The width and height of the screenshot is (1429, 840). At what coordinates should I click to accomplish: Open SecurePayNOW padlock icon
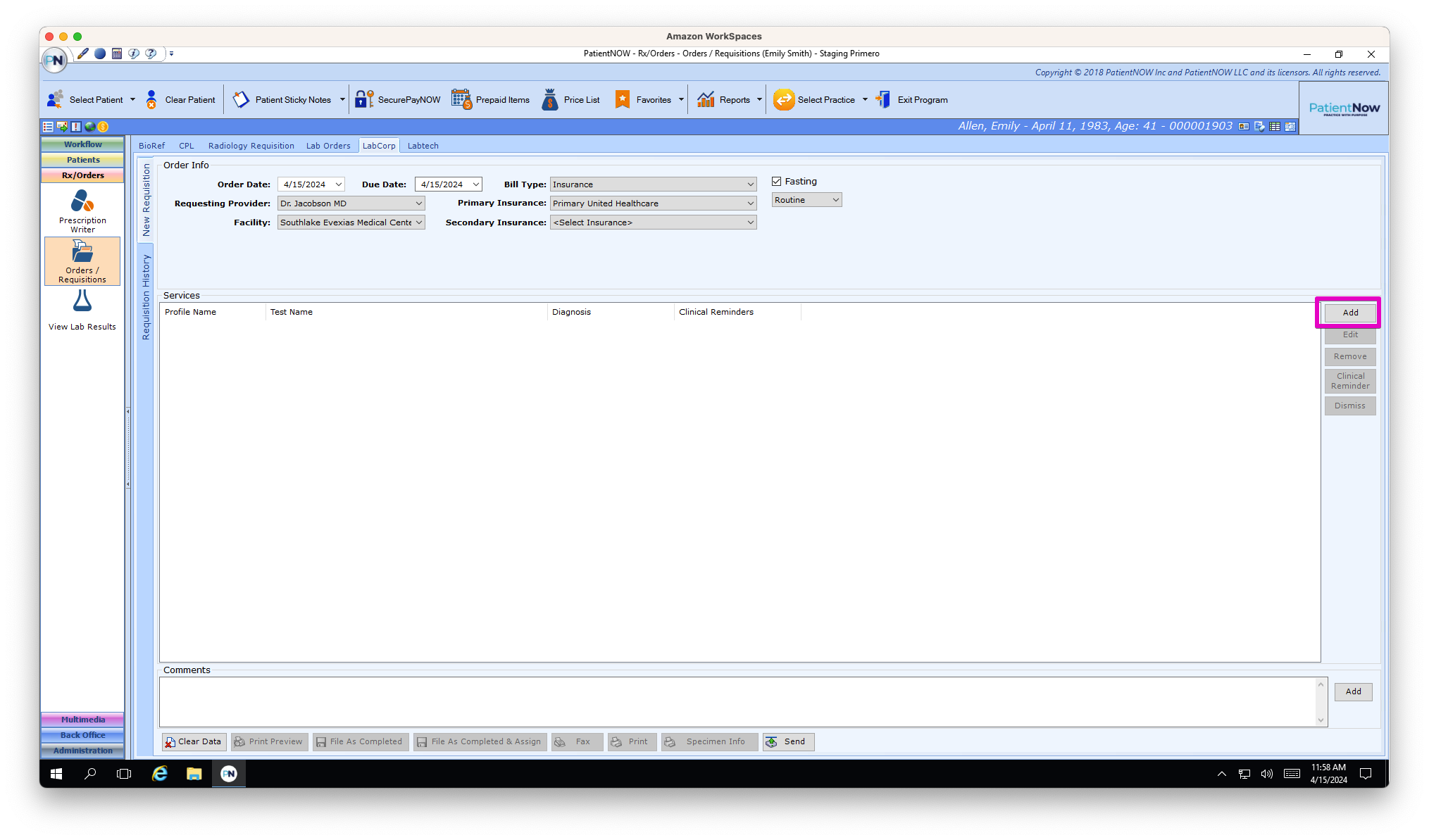(x=363, y=99)
